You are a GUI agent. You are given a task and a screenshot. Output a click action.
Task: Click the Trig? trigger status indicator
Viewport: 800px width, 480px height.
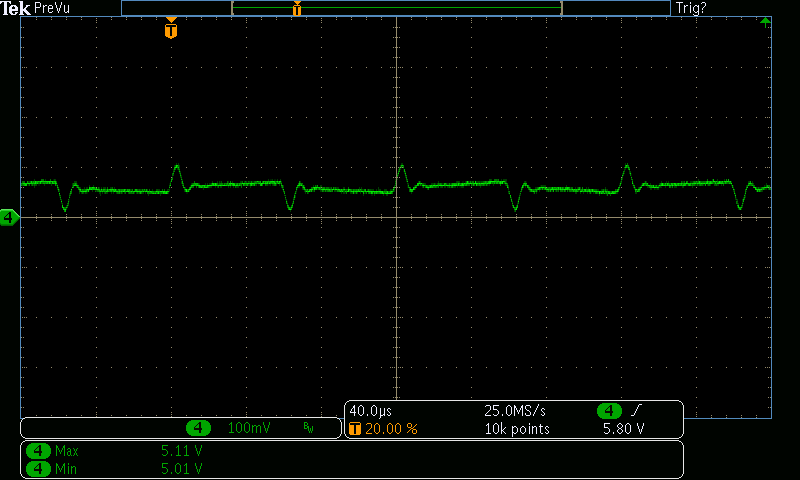point(691,8)
